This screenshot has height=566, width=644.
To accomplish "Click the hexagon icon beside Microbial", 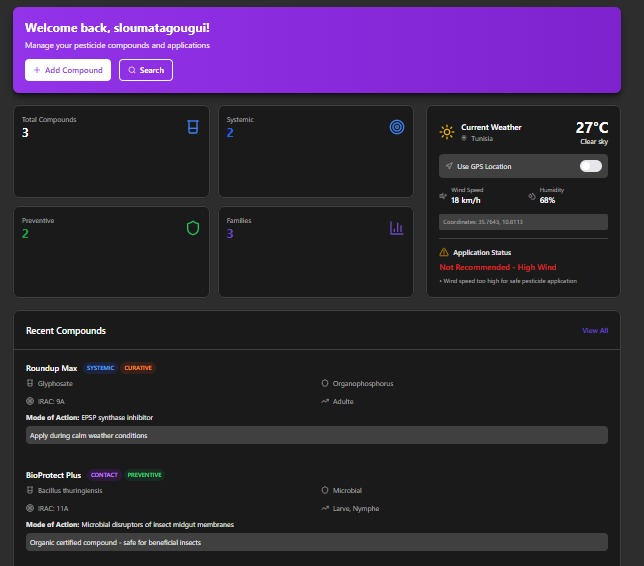I will click(325, 490).
